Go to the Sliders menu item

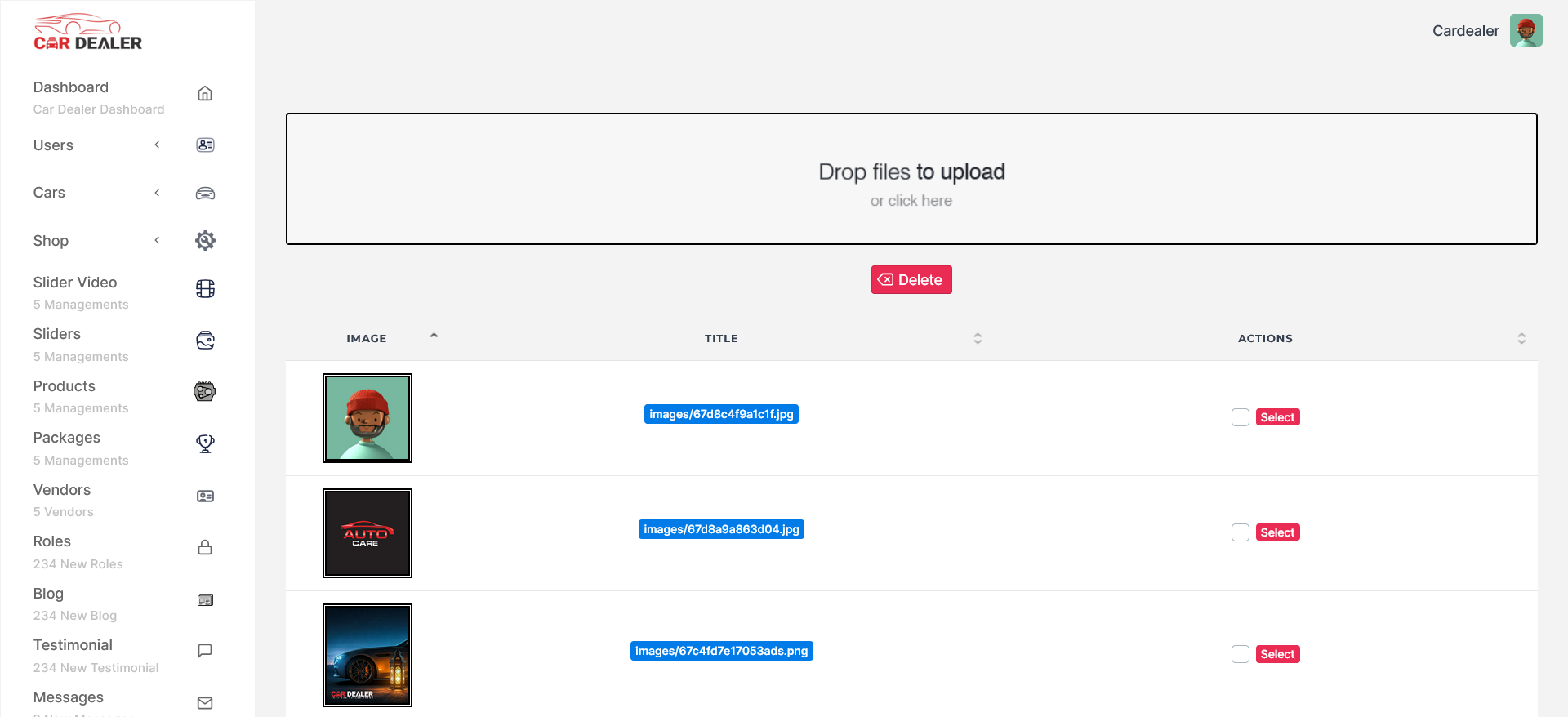(57, 334)
